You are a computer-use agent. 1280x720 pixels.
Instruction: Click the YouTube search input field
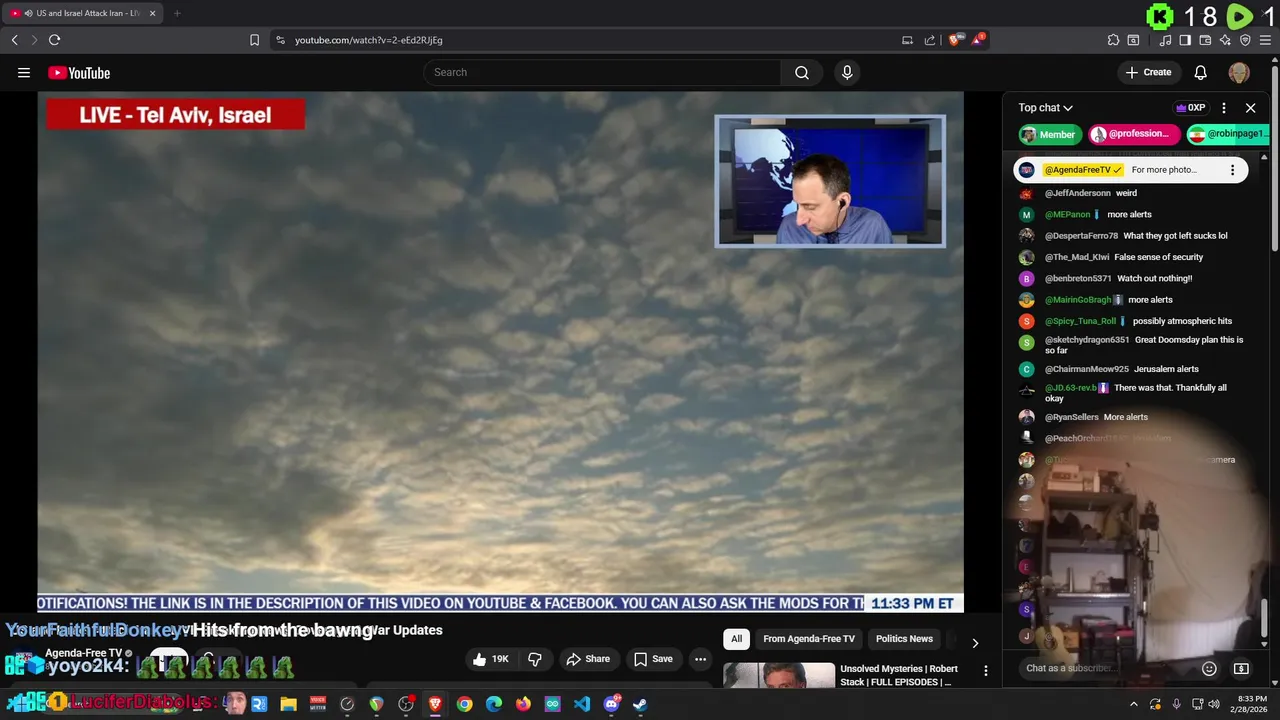pos(603,72)
